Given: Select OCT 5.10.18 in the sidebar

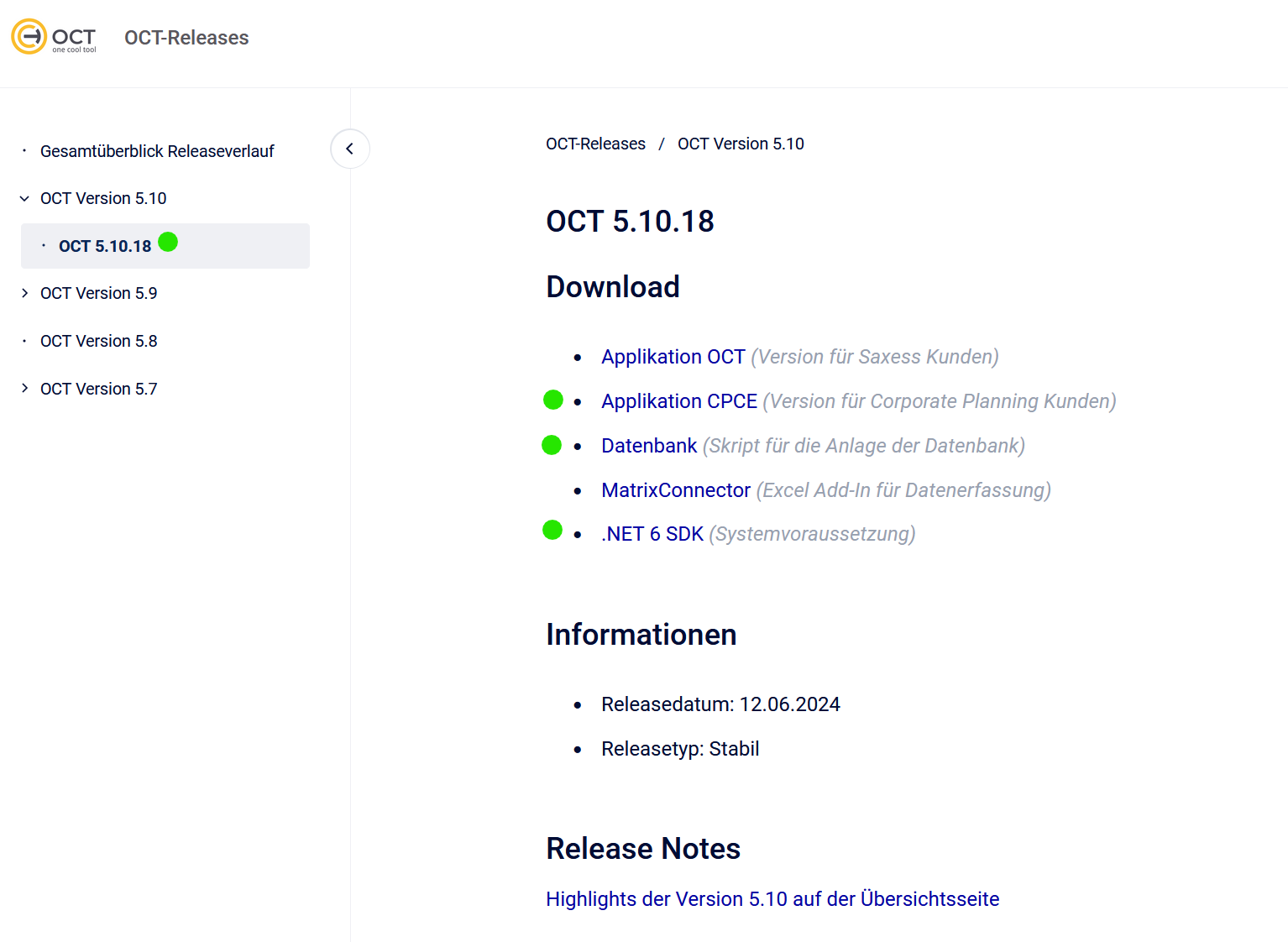Looking at the screenshot, I should click(105, 246).
